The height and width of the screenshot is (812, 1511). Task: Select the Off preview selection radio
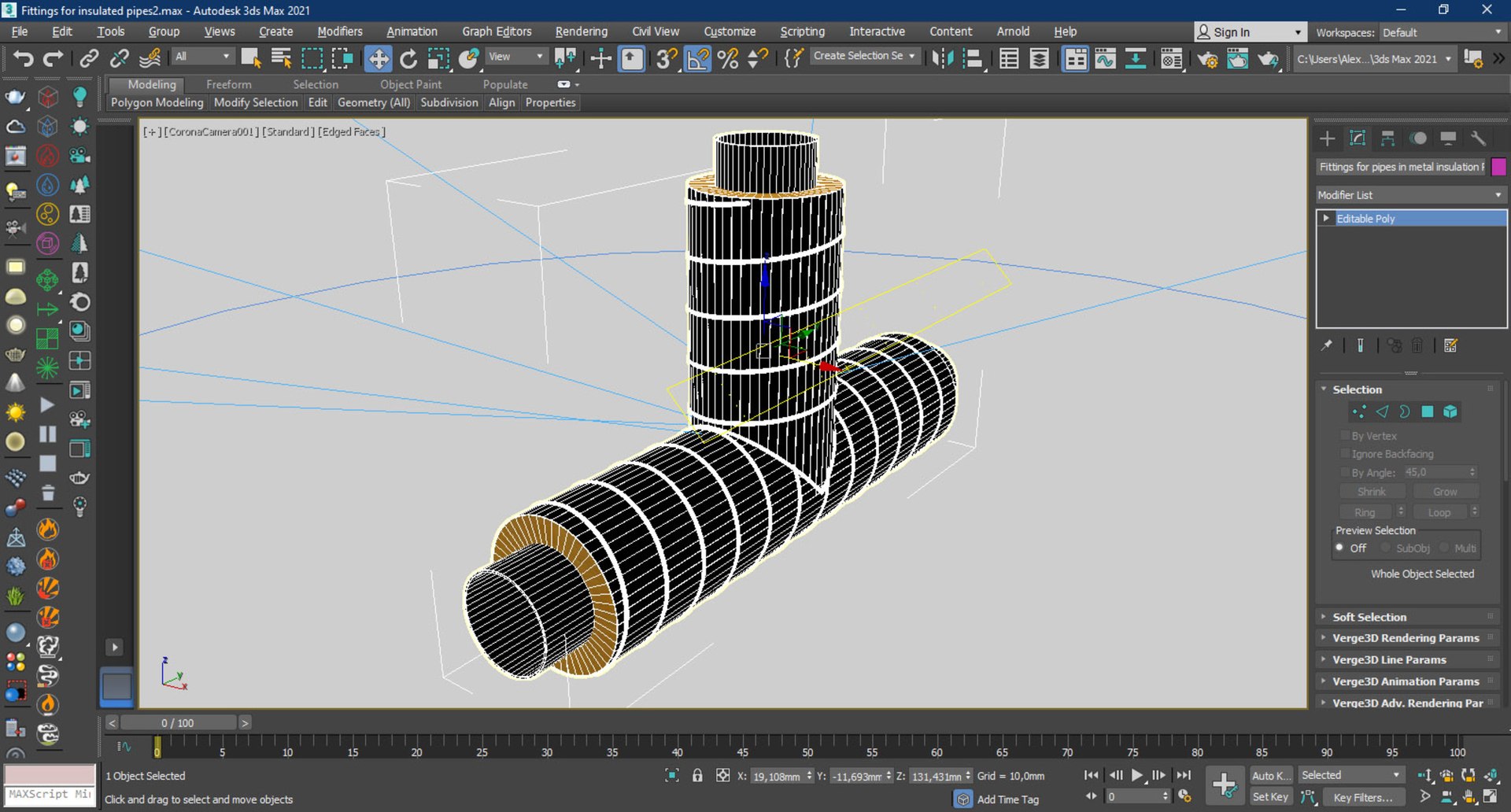1339,548
